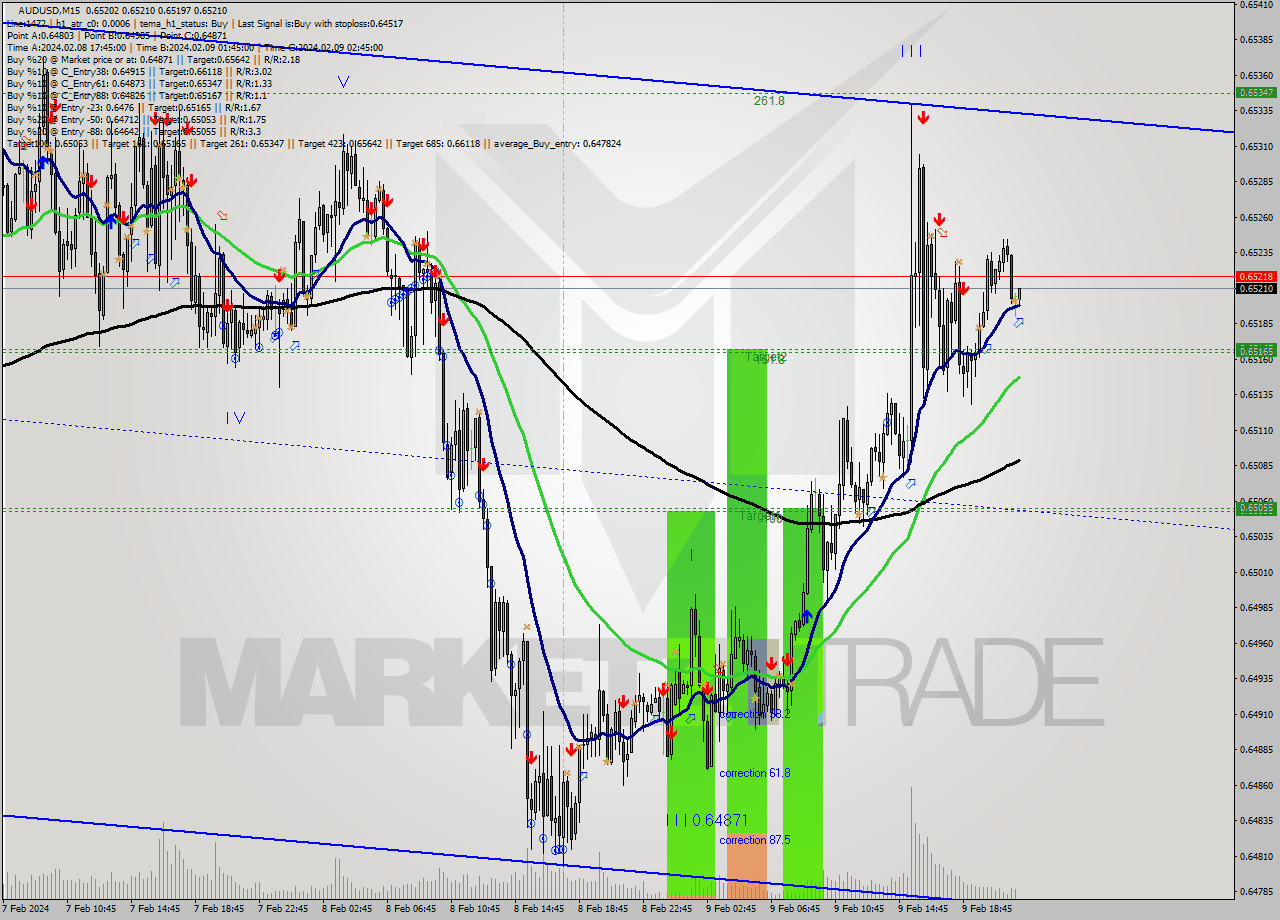Image resolution: width=1280 pixels, height=920 pixels.
Task: Click the 0.65310 price axis label
Action: [1256, 146]
